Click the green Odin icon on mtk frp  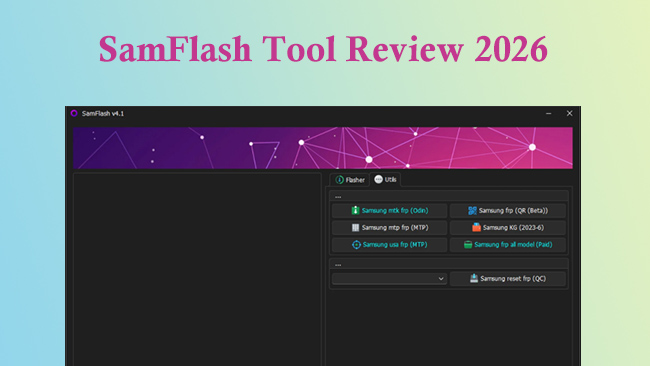tap(355, 211)
